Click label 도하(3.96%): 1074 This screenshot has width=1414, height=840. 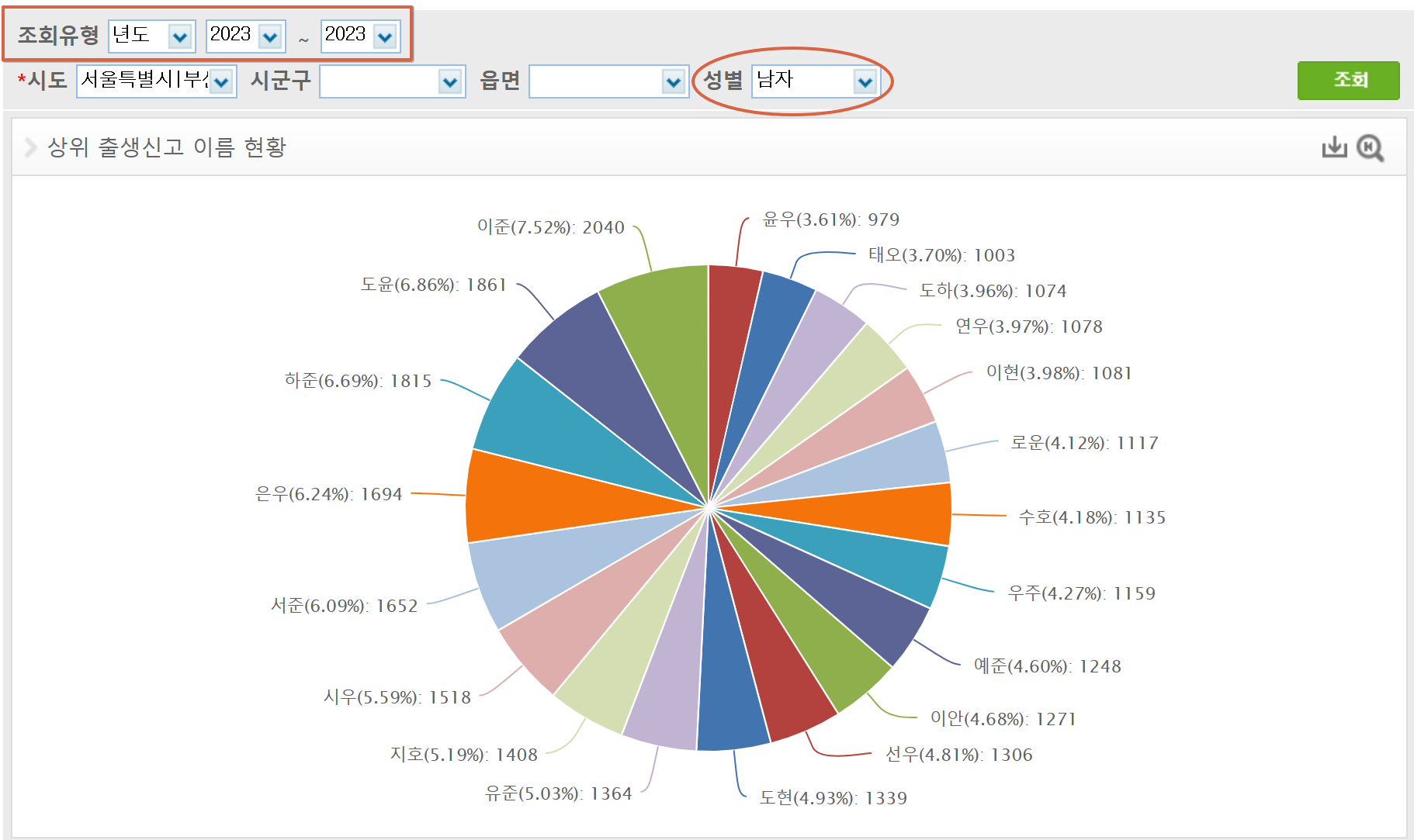click(993, 291)
